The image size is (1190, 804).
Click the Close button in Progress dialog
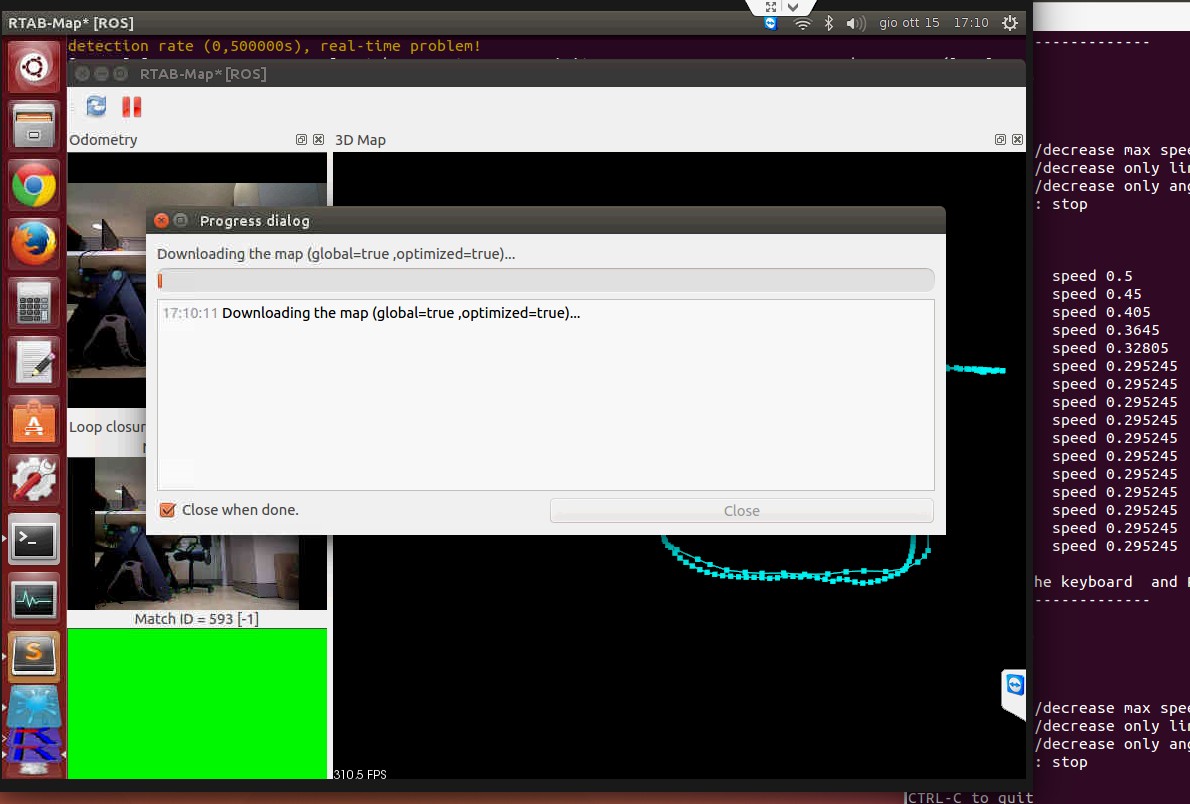click(741, 511)
